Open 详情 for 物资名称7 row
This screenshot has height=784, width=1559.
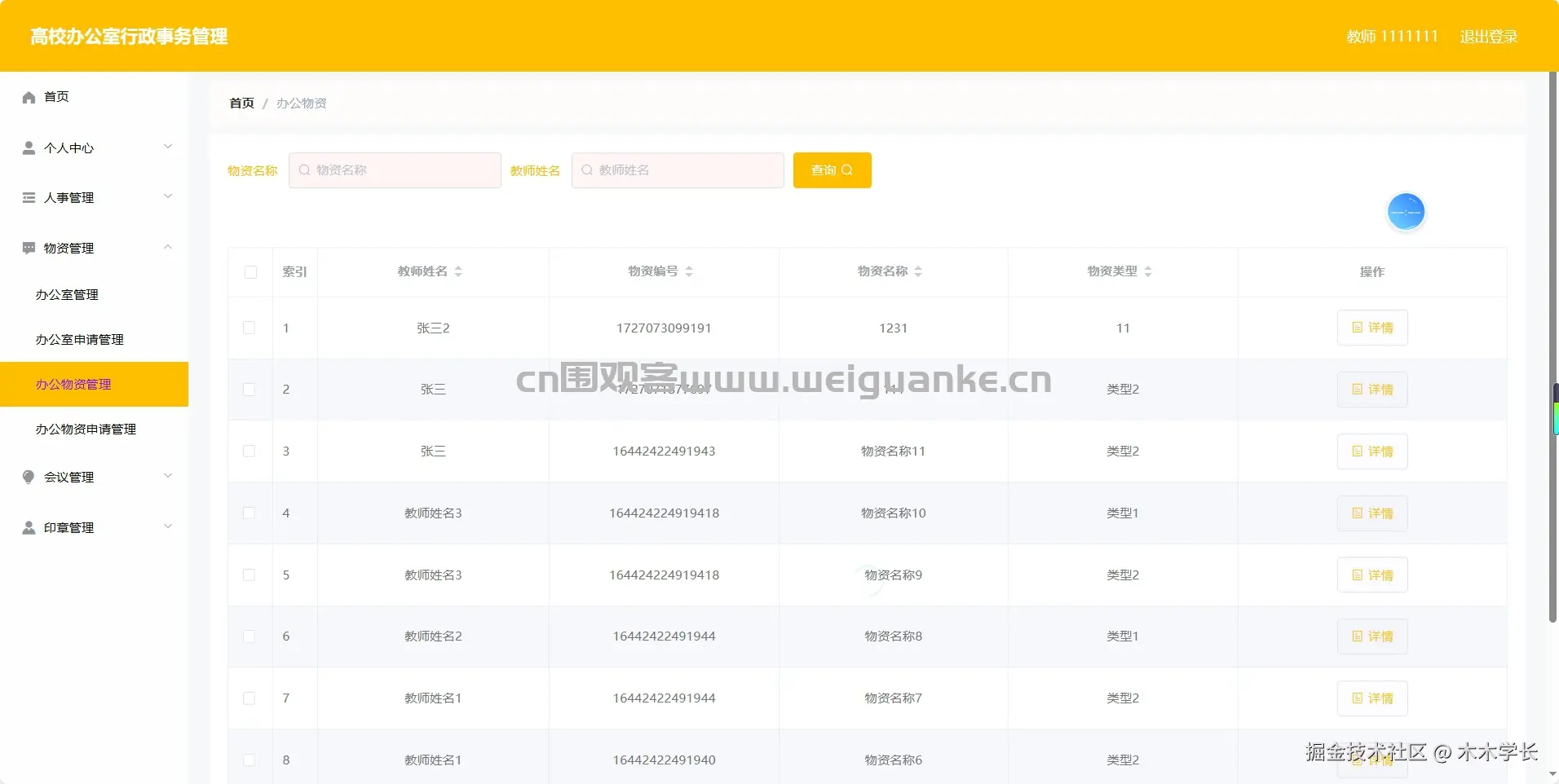[1372, 698]
